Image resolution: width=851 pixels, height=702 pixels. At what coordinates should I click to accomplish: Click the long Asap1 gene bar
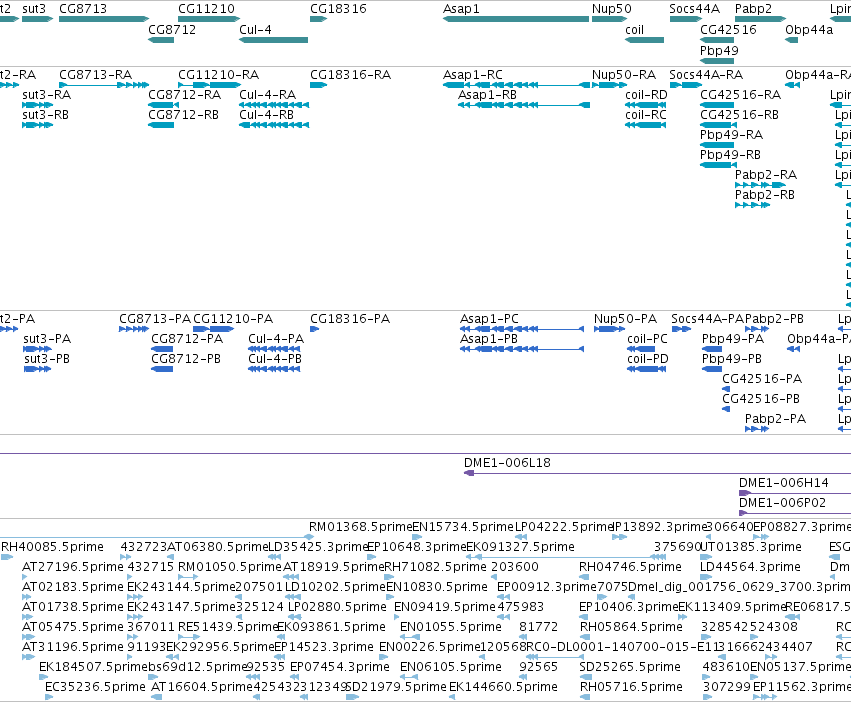click(x=516, y=19)
